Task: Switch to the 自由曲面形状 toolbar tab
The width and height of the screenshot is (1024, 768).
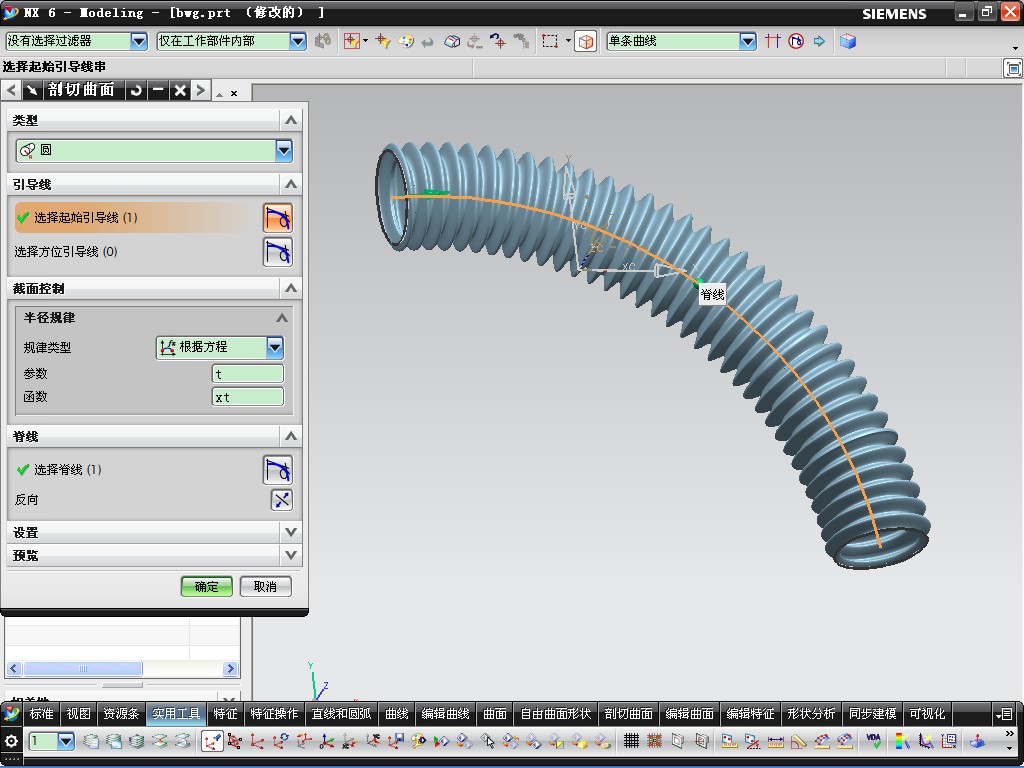Action: [556, 714]
